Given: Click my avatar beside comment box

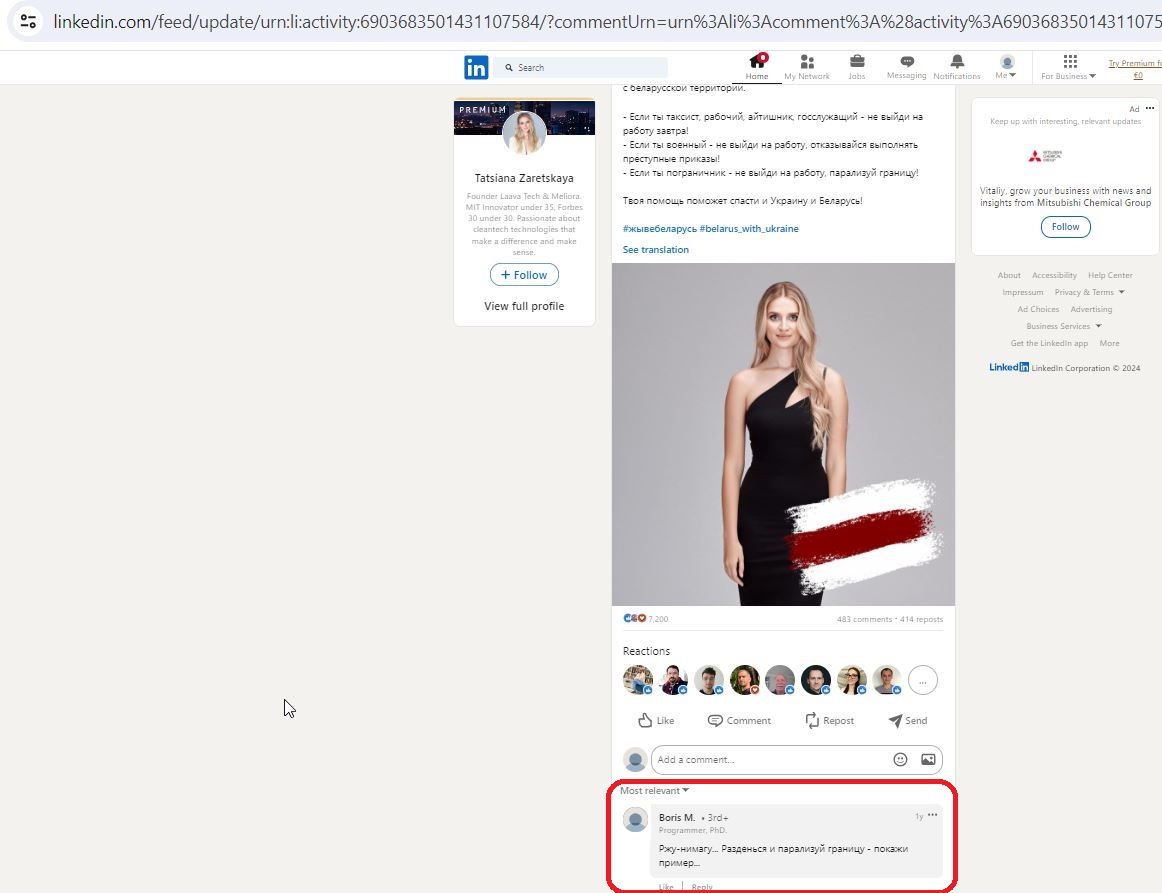Looking at the screenshot, I should click(635, 760).
